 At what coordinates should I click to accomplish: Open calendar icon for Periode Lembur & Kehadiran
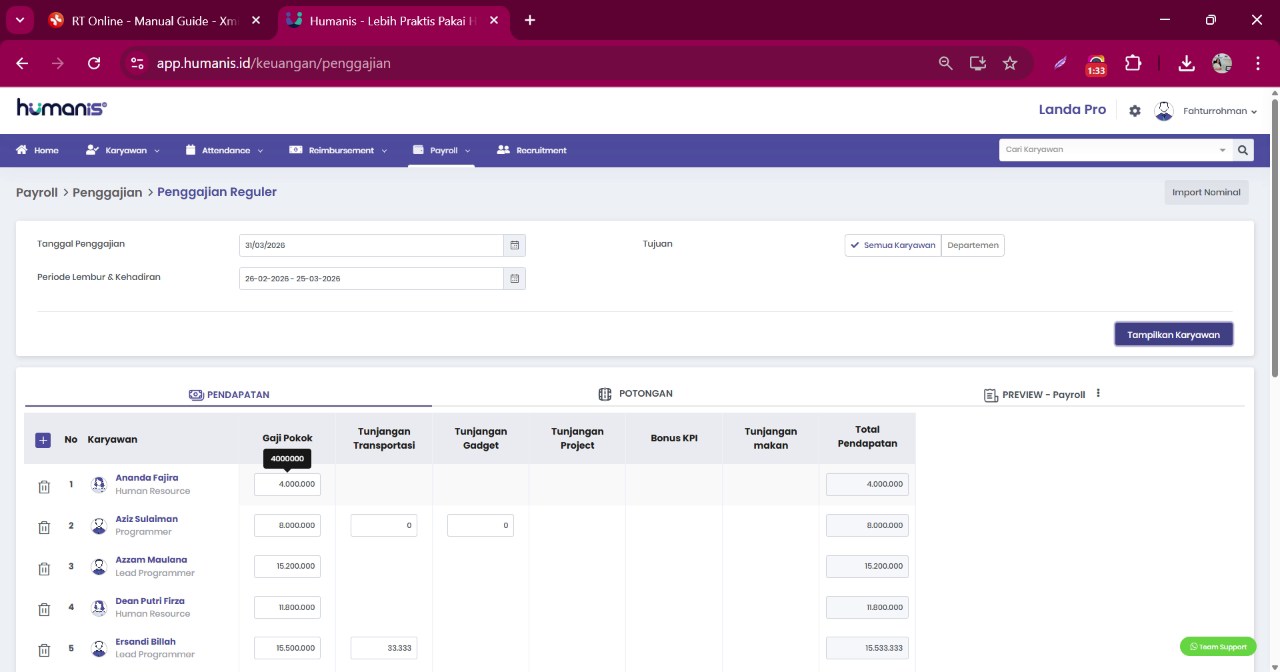click(x=515, y=278)
